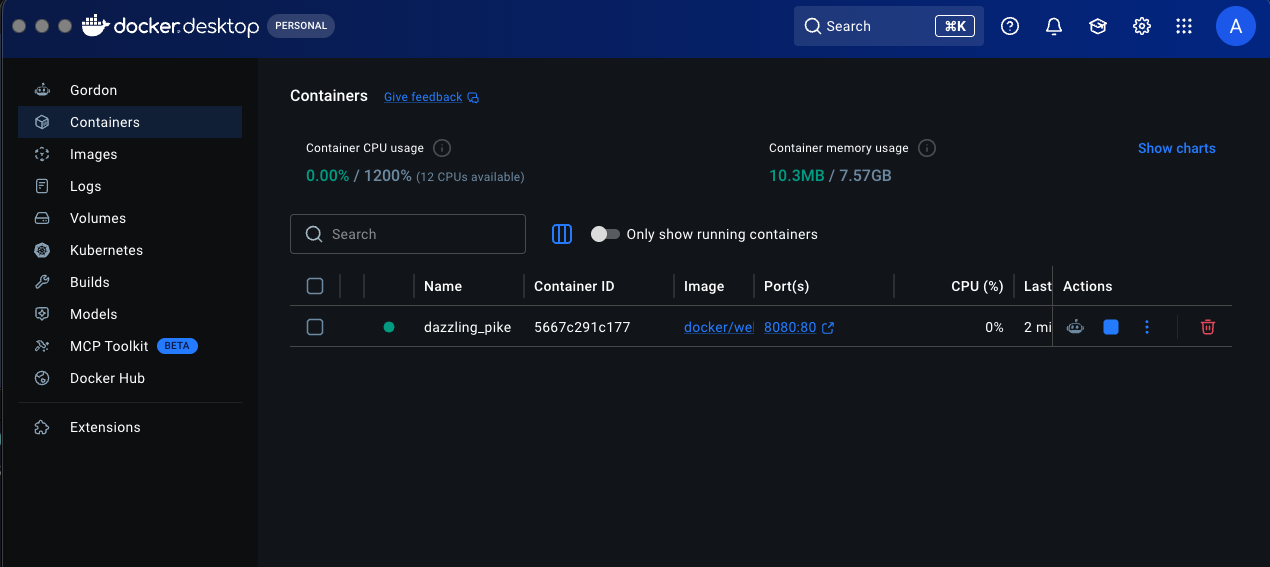
Task: Open port 8080:80 link
Action: click(x=790, y=327)
